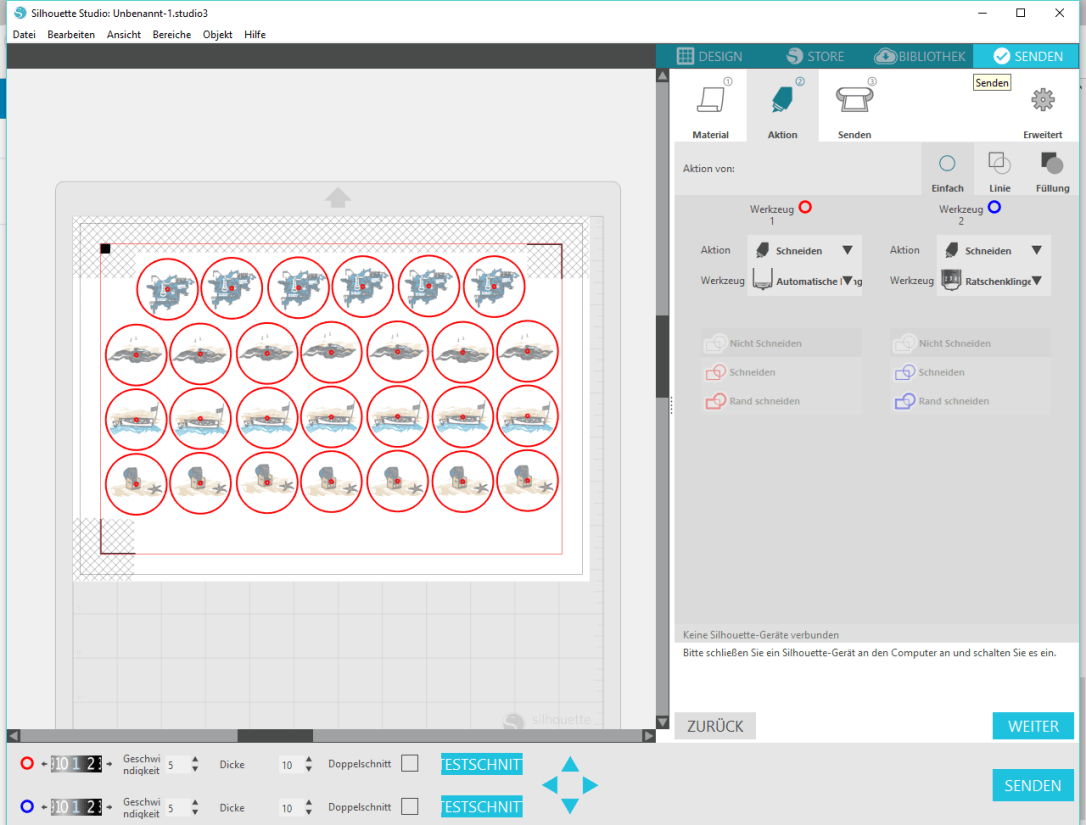
Task: Enable Doppelschnitt for blue tool
Action: click(410, 806)
